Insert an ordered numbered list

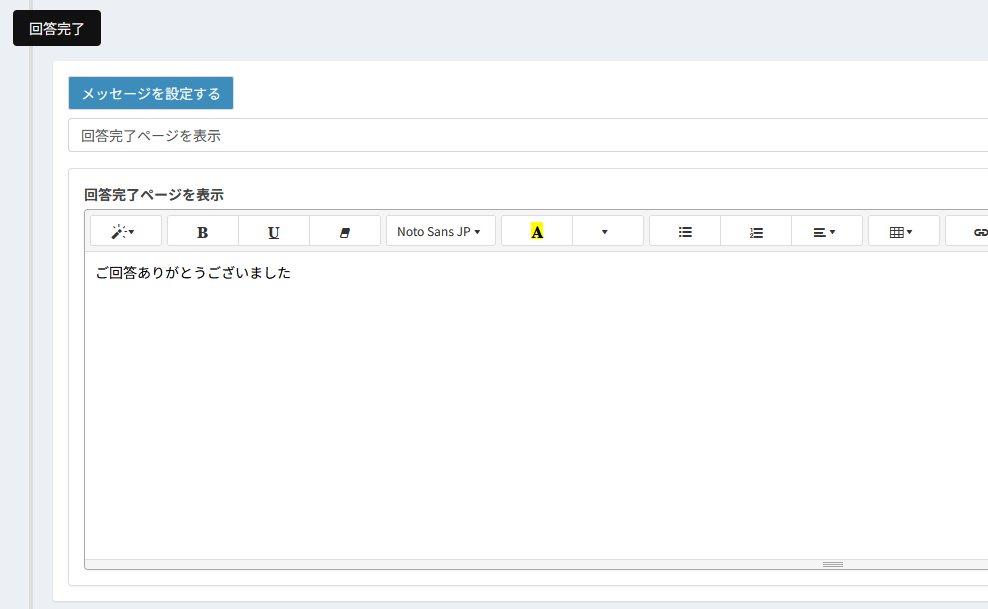(x=756, y=232)
